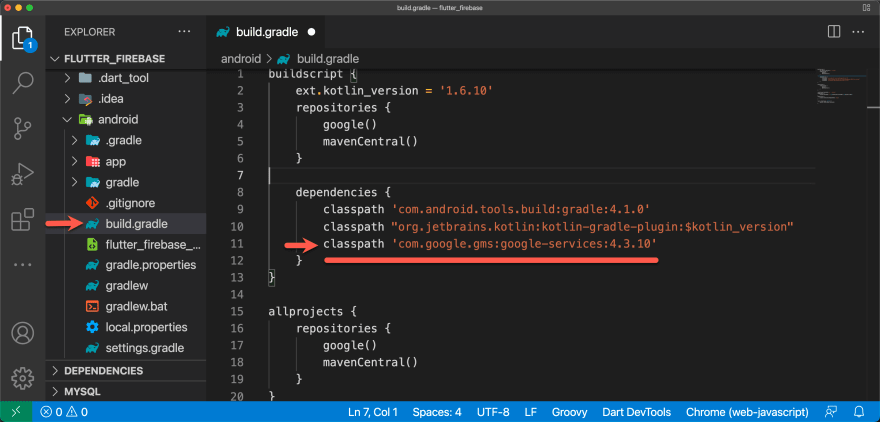
Task: Change indentation via Spaces: 4
Action: [x=437, y=412]
